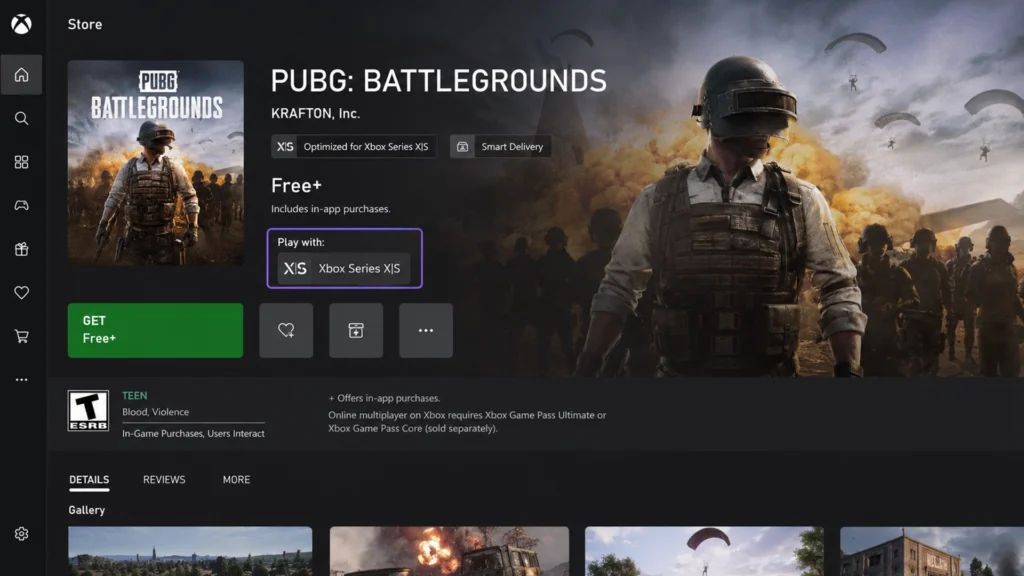Go to the Store home icon
Viewport: 1024px width, 576px height.
(22, 74)
